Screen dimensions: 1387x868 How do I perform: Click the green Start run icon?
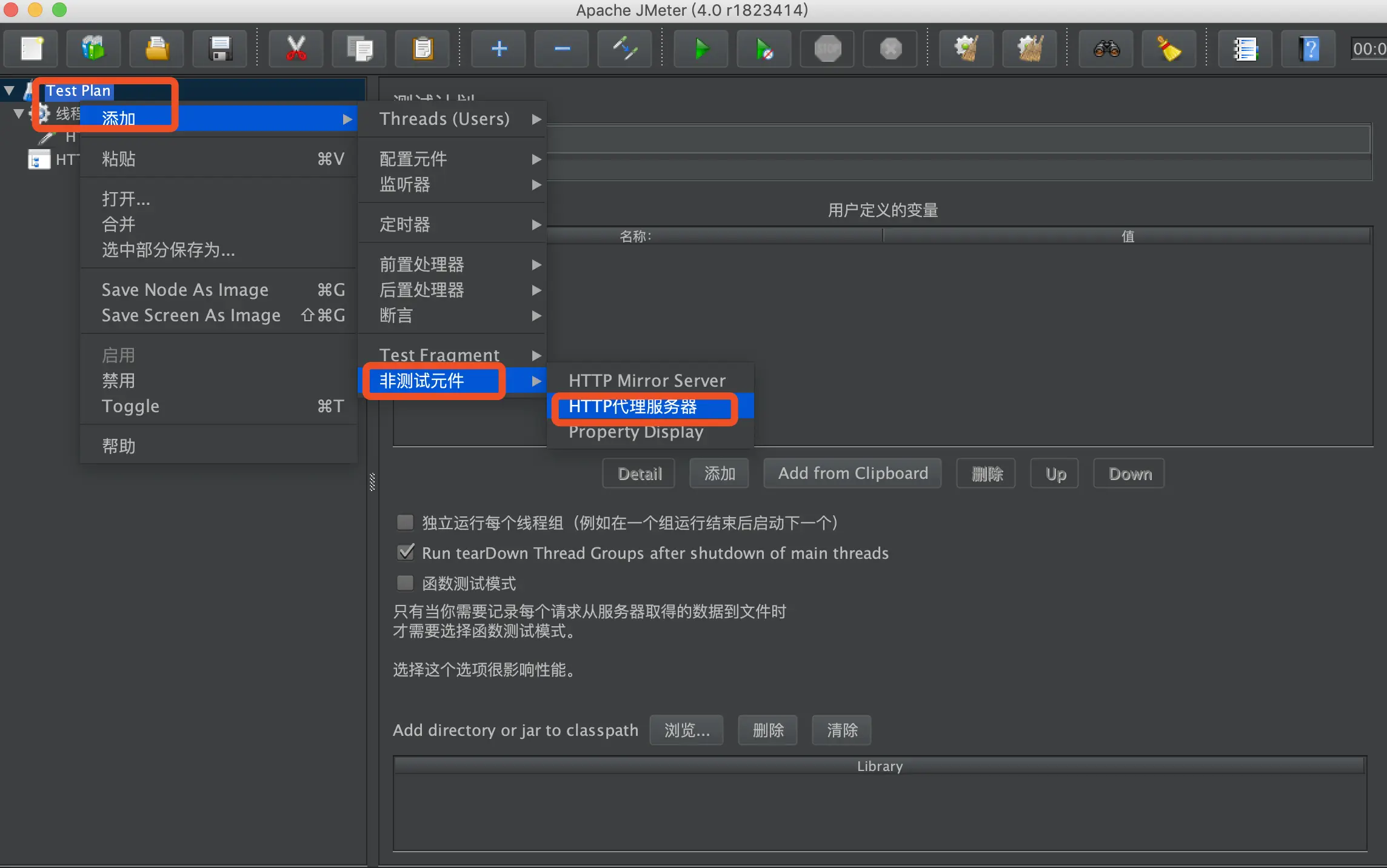tap(701, 48)
